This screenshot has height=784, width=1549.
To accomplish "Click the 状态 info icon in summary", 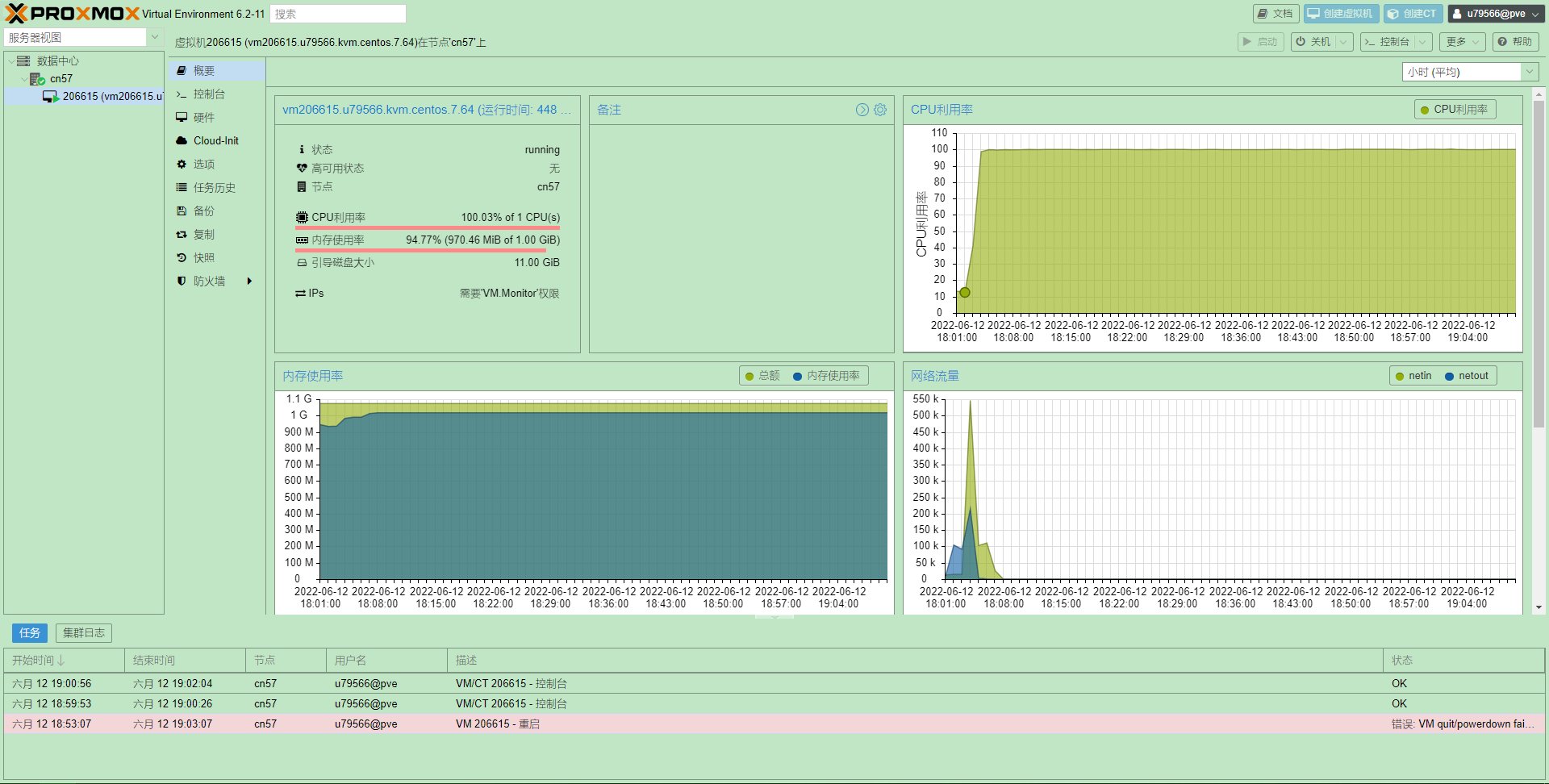I will click(x=302, y=150).
